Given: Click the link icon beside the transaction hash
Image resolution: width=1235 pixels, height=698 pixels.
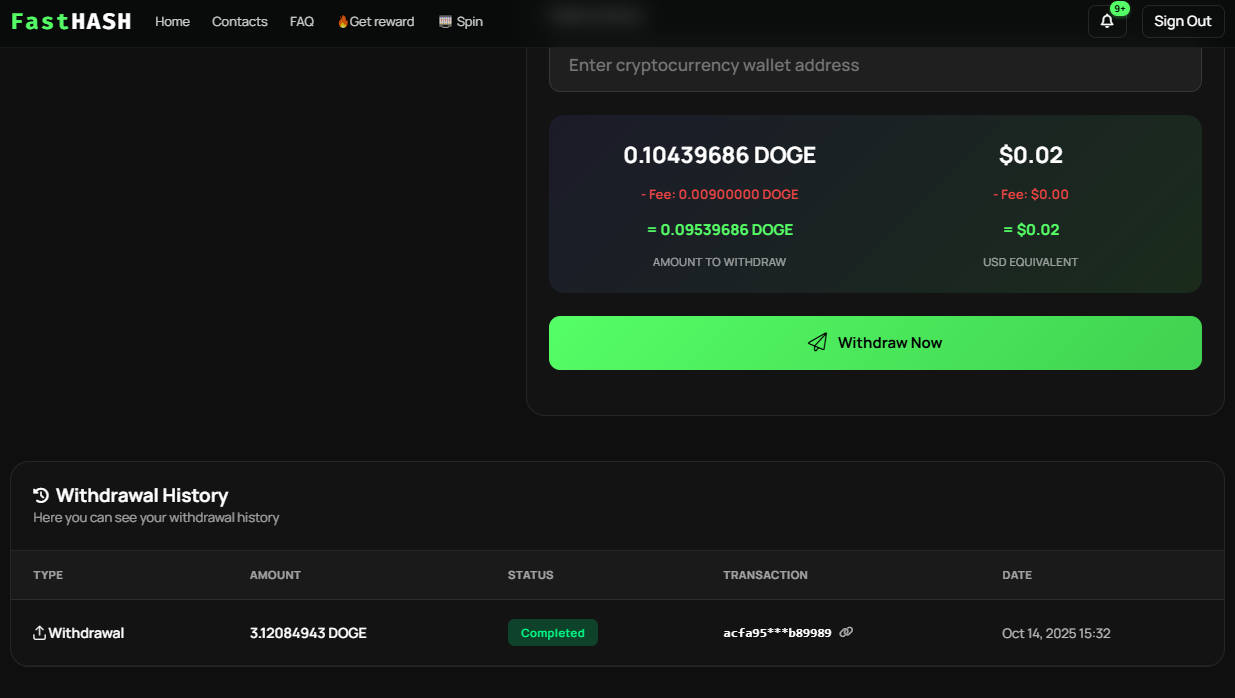Looking at the screenshot, I should pos(846,632).
